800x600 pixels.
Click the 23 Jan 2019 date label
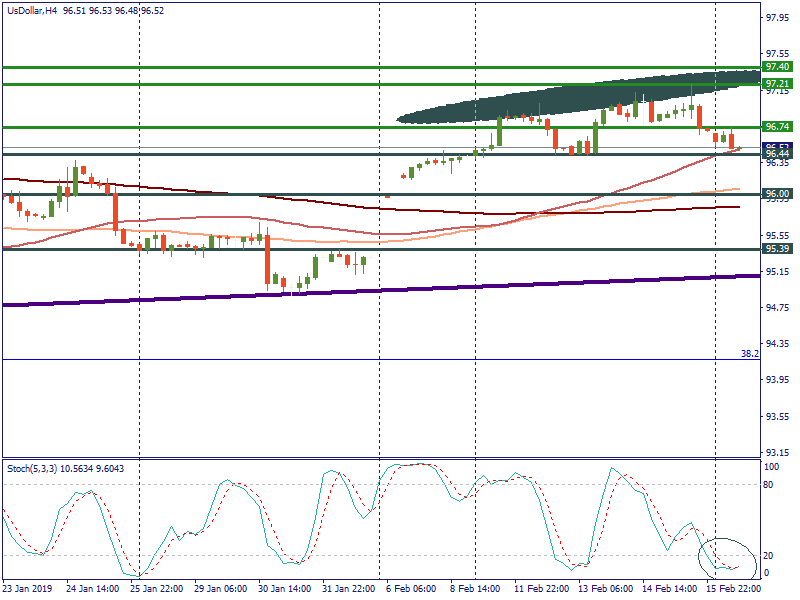pos(27,589)
